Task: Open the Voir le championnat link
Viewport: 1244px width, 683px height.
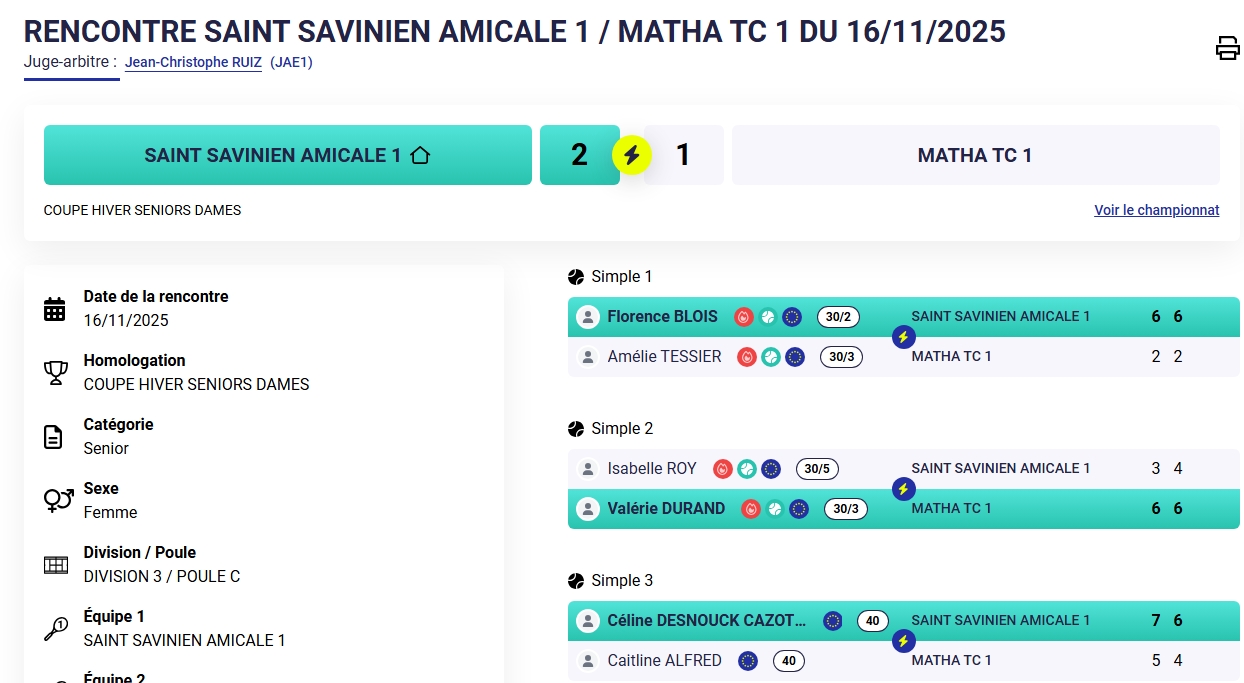Action: [x=1156, y=210]
